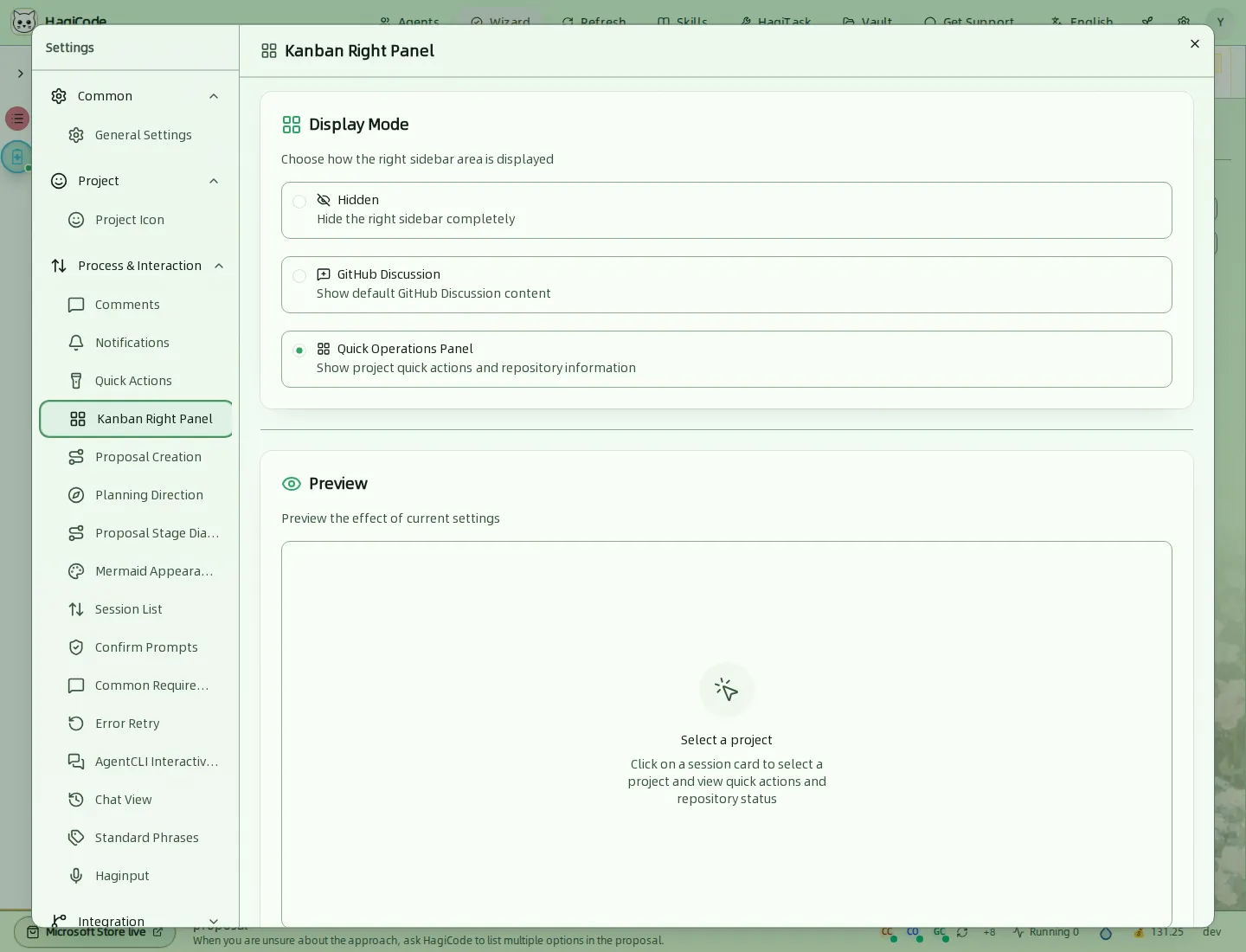The image size is (1246, 952).
Task: Click the Proposal Stage Dialog icon
Action: 76,533
